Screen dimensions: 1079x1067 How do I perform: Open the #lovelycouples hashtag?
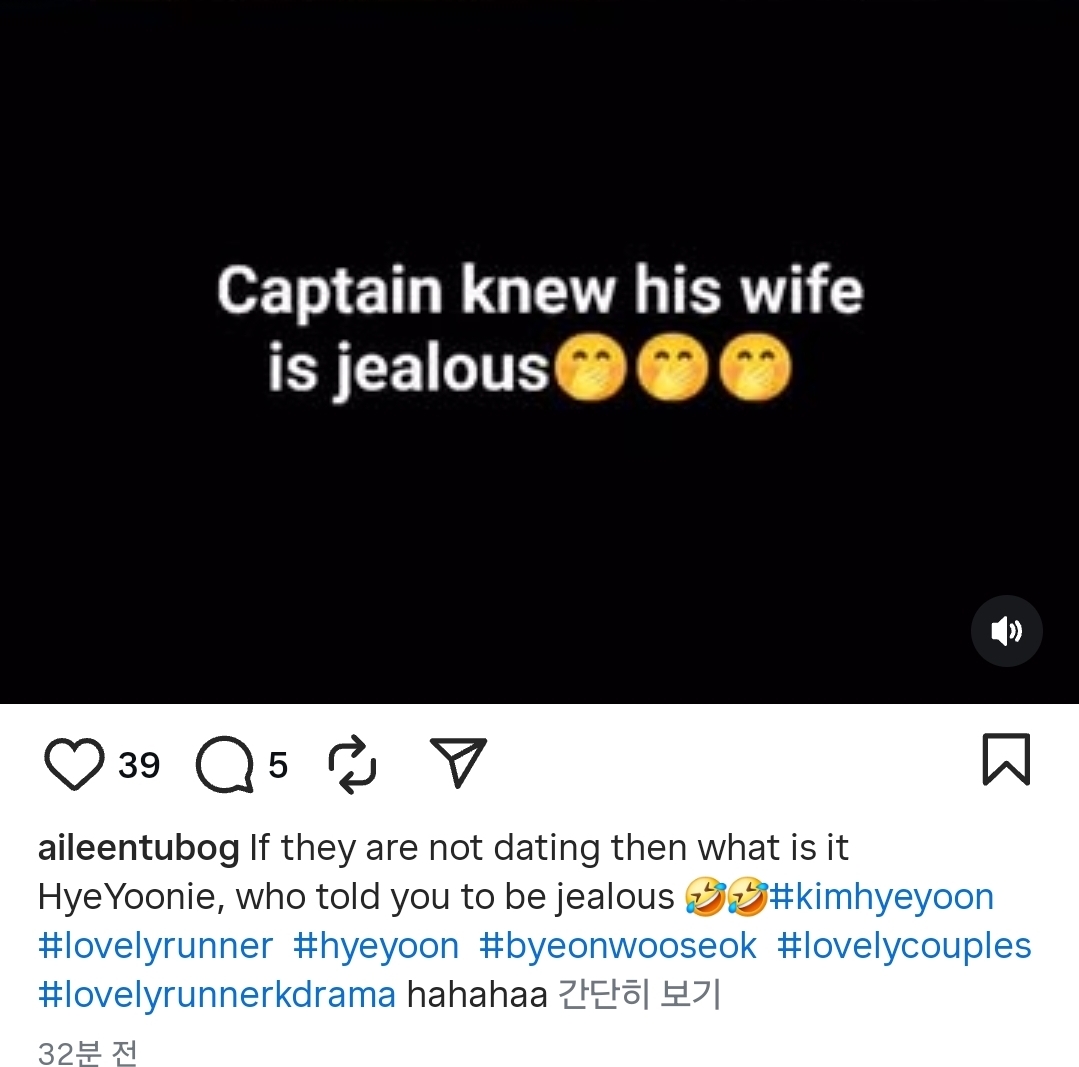(x=904, y=945)
